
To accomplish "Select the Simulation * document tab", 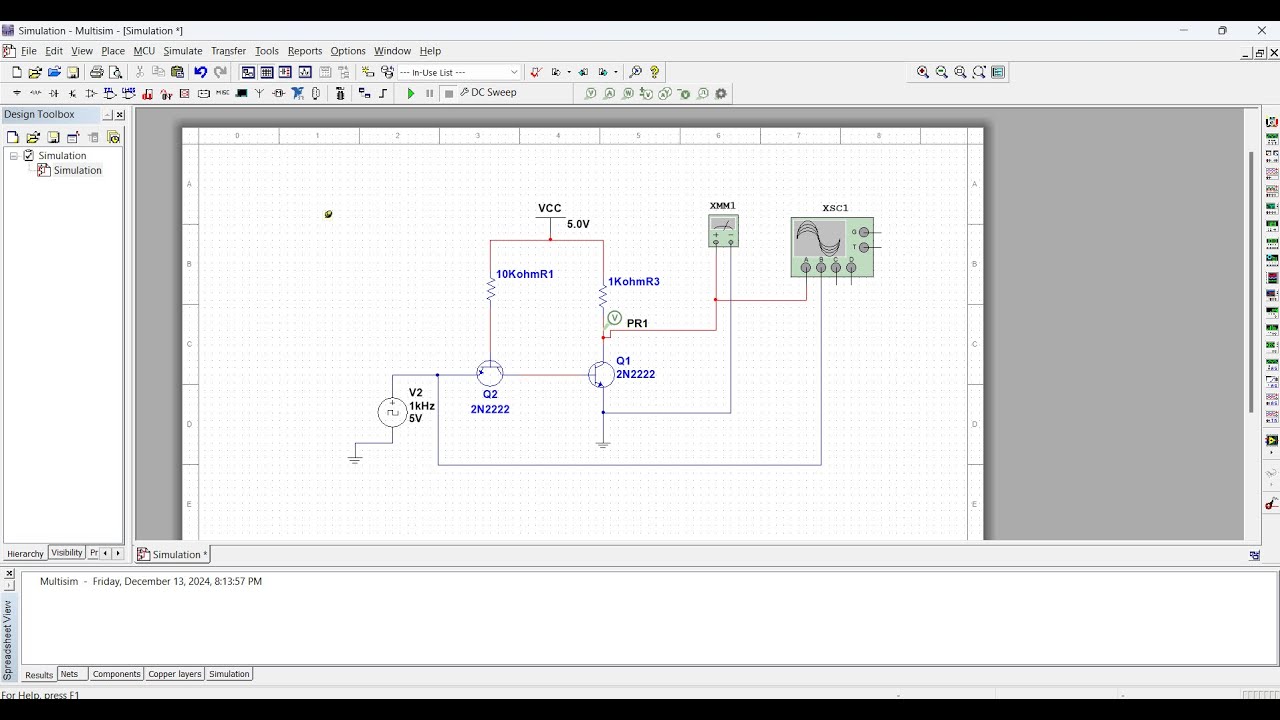I will tap(173, 554).
